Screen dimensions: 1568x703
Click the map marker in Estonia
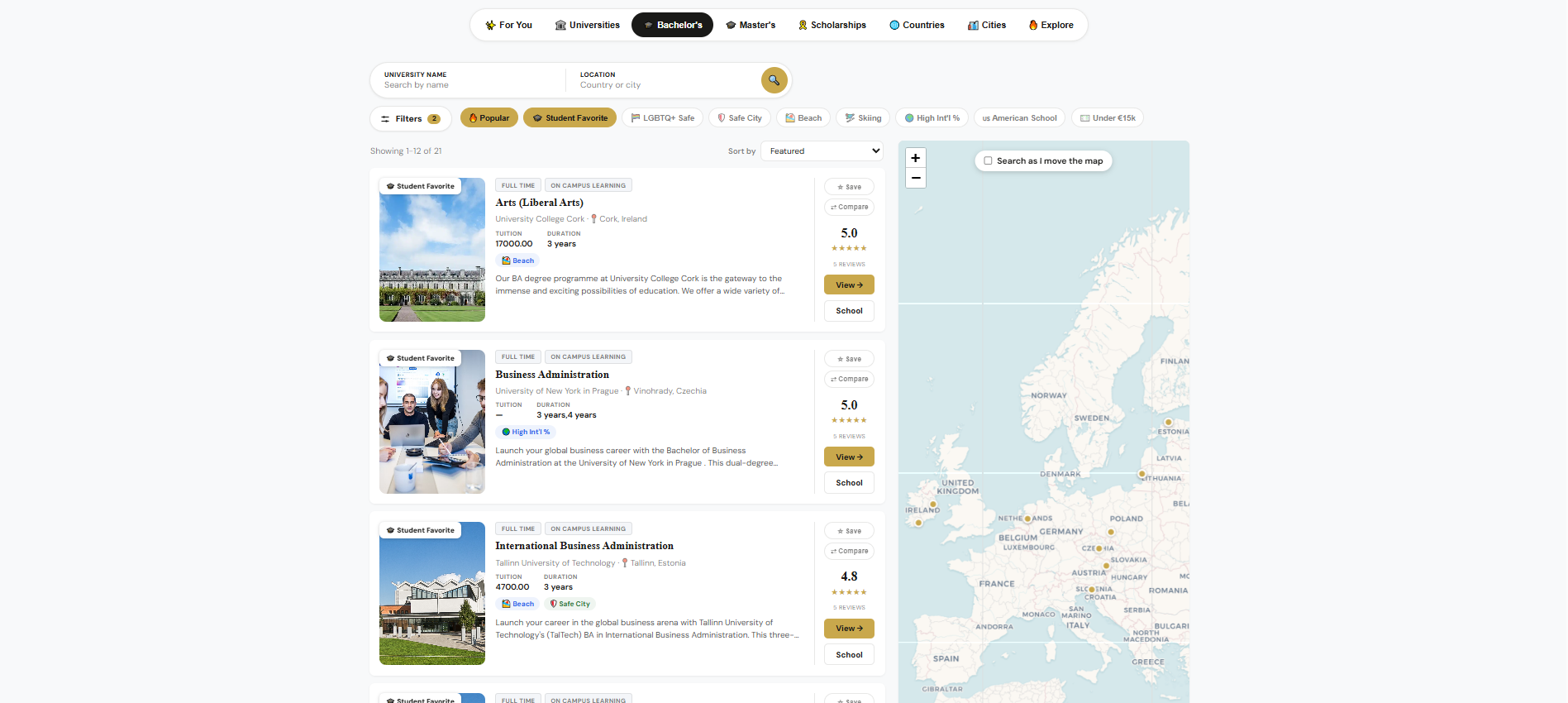1168,423
